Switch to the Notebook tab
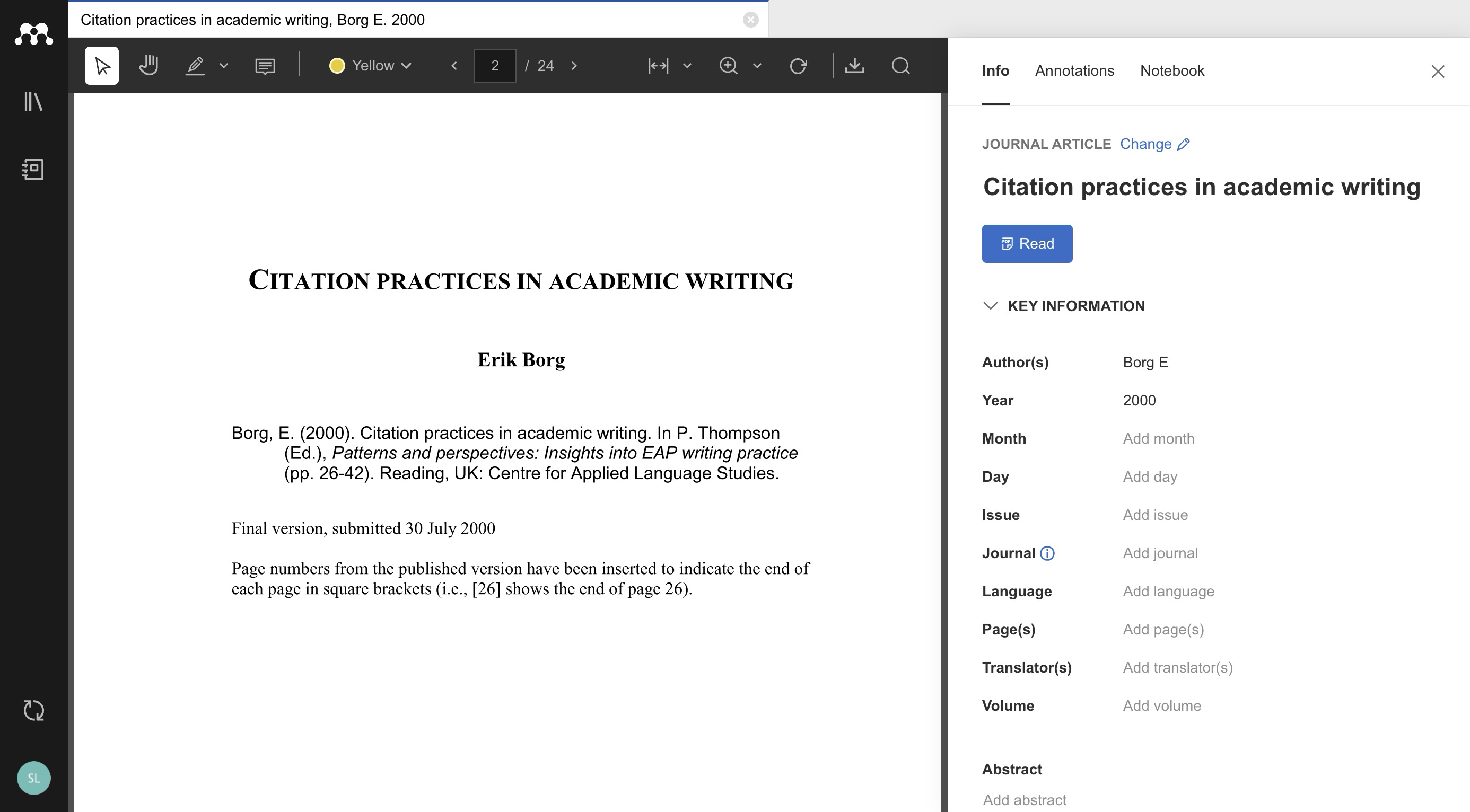Viewport: 1470px width, 812px height. click(1171, 70)
